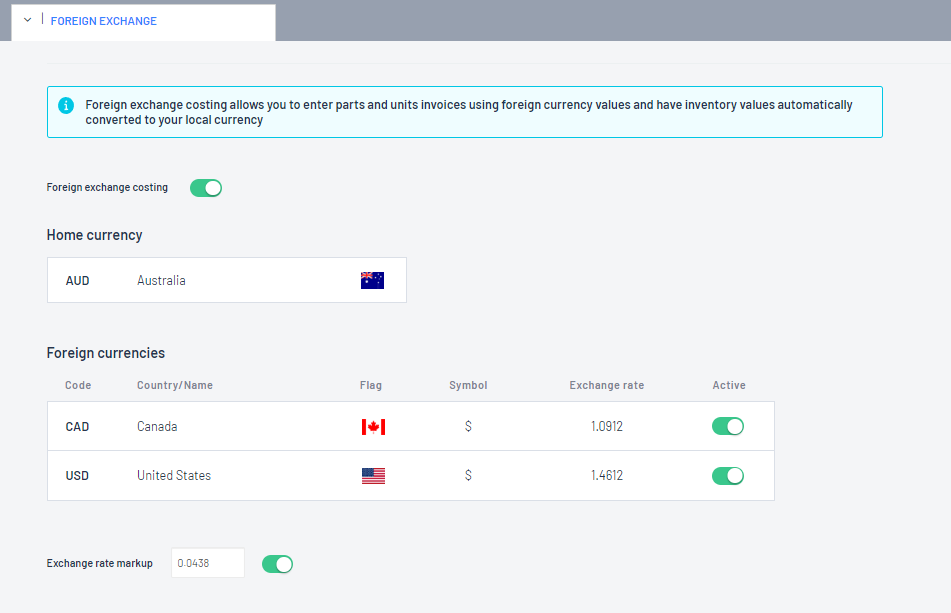Image resolution: width=951 pixels, height=613 pixels.
Task: Click the Australia country name
Action: (x=161, y=281)
